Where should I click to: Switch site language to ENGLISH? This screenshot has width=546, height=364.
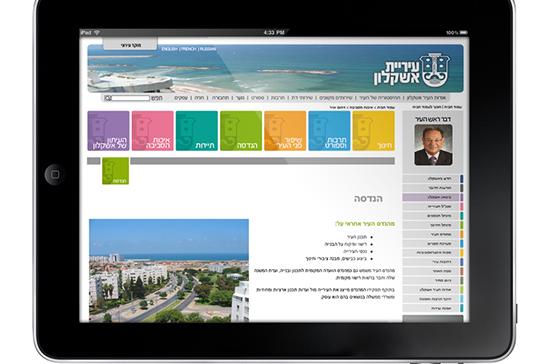point(170,49)
